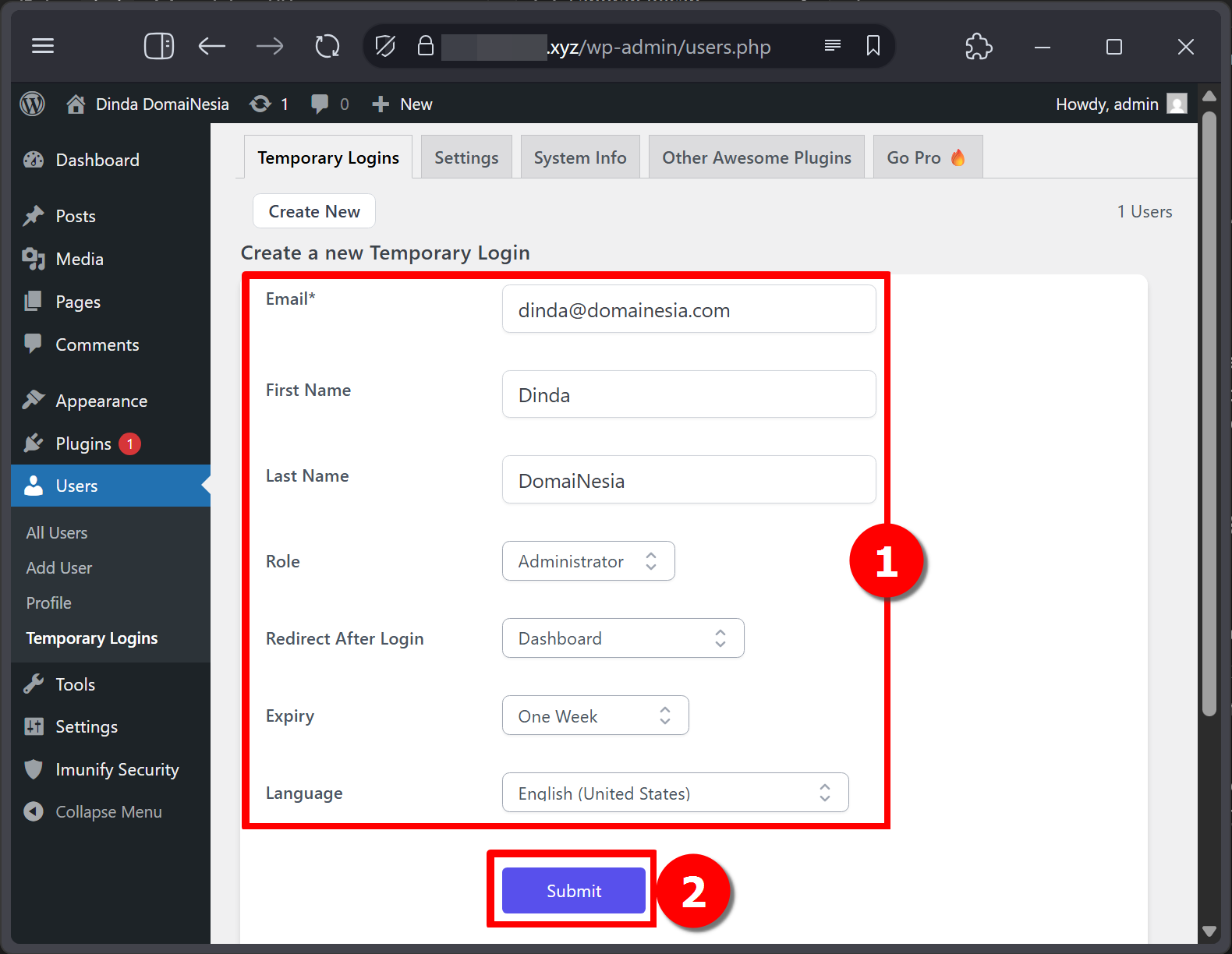The width and height of the screenshot is (1232, 954).
Task: Click the Last Name input field
Action: coord(689,480)
